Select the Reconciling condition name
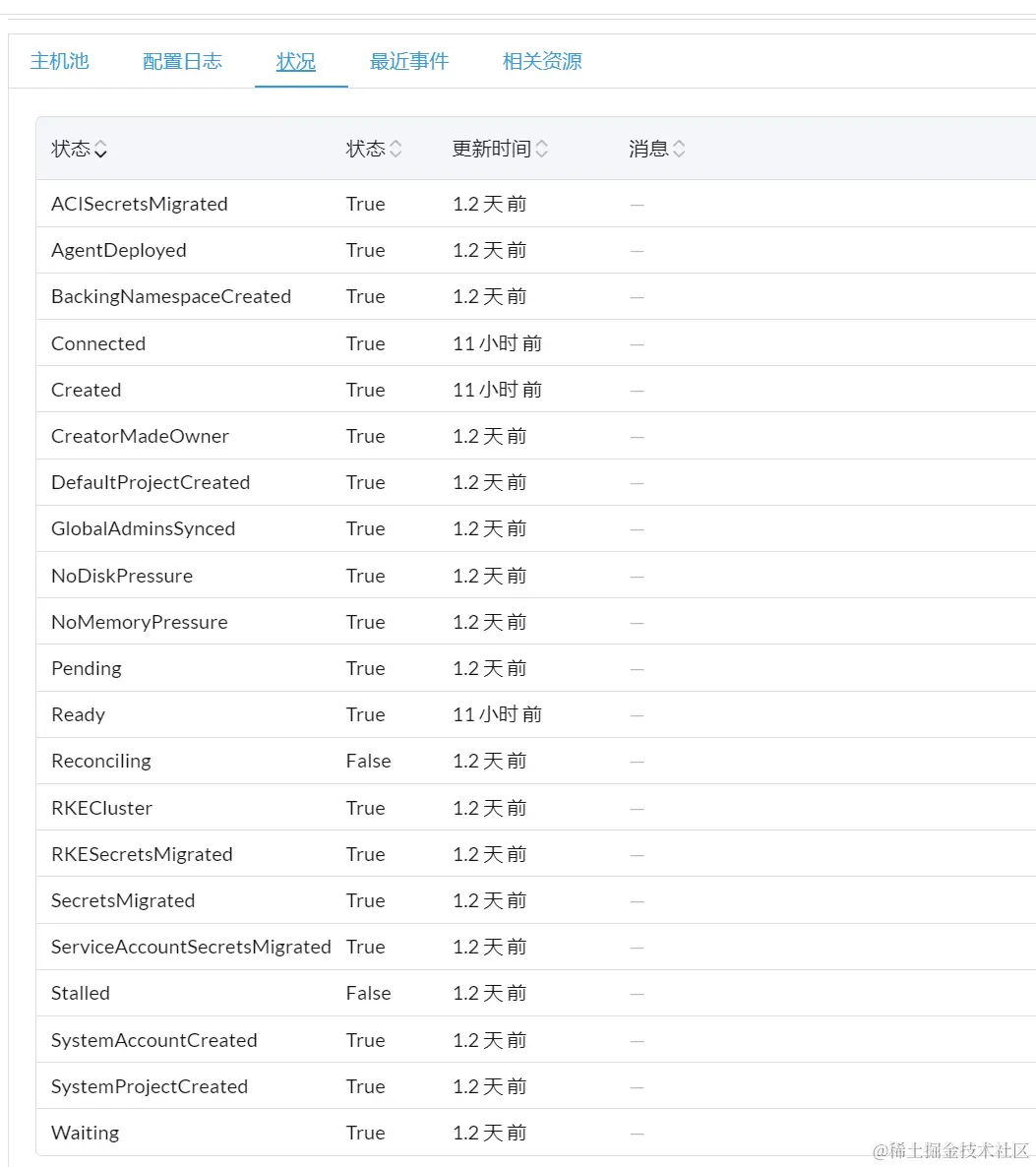1036x1167 pixels. (101, 761)
